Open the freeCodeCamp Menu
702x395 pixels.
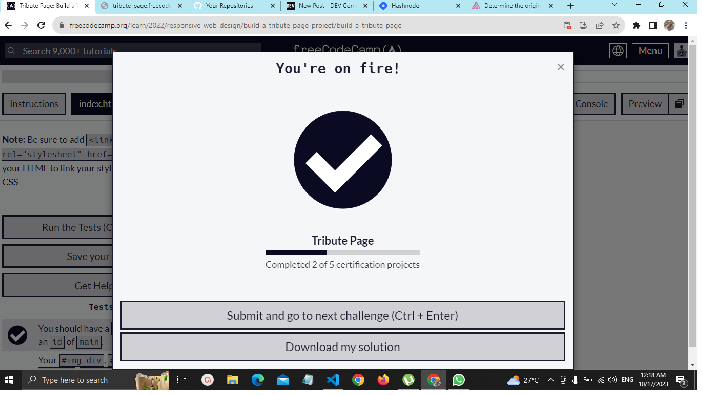pyautogui.click(x=650, y=51)
